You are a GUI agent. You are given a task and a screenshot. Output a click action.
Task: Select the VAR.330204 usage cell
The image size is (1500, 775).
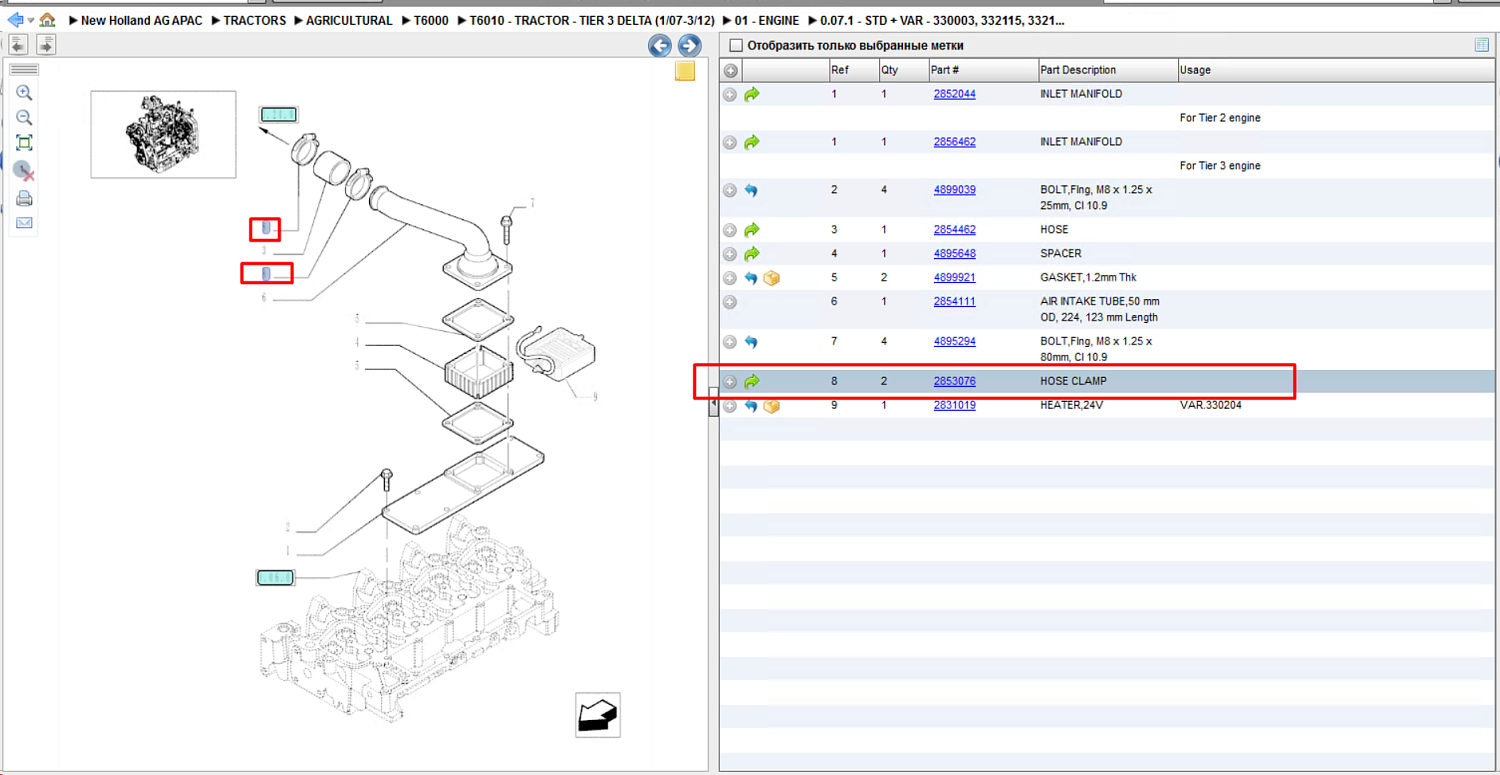pyautogui.click(x=1211, y=406)
